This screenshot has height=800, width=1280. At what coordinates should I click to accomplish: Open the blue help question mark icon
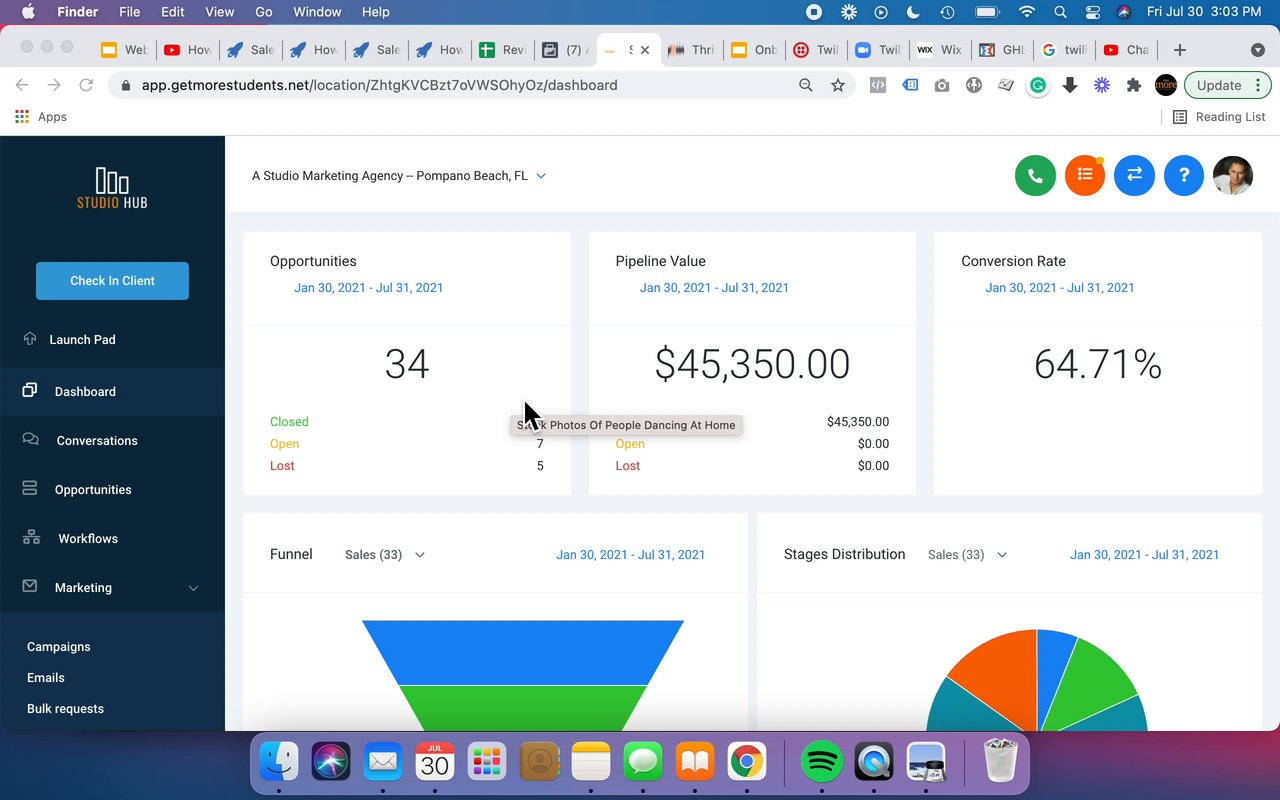(1184, 175)
